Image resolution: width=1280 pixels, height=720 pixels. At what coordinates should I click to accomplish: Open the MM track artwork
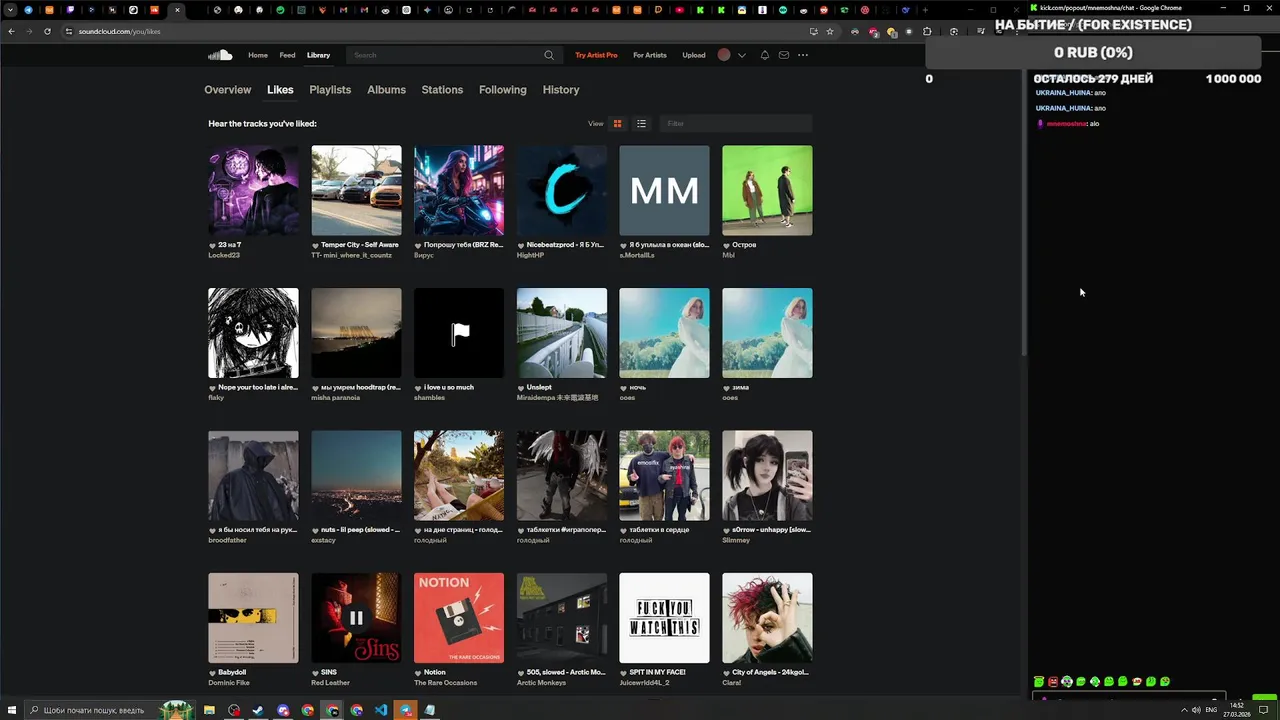(x=664, y=191)
